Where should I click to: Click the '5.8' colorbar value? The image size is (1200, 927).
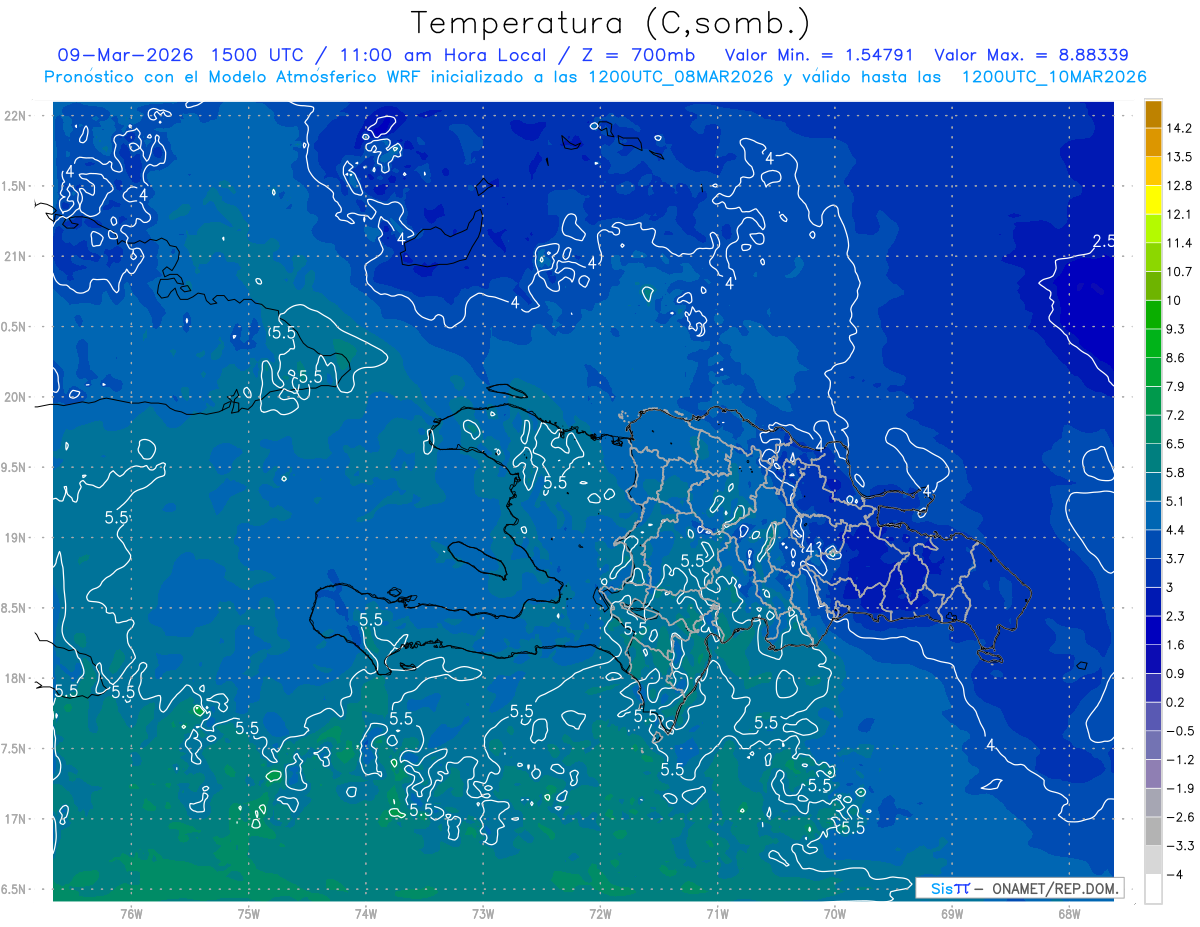[1176, 472]
